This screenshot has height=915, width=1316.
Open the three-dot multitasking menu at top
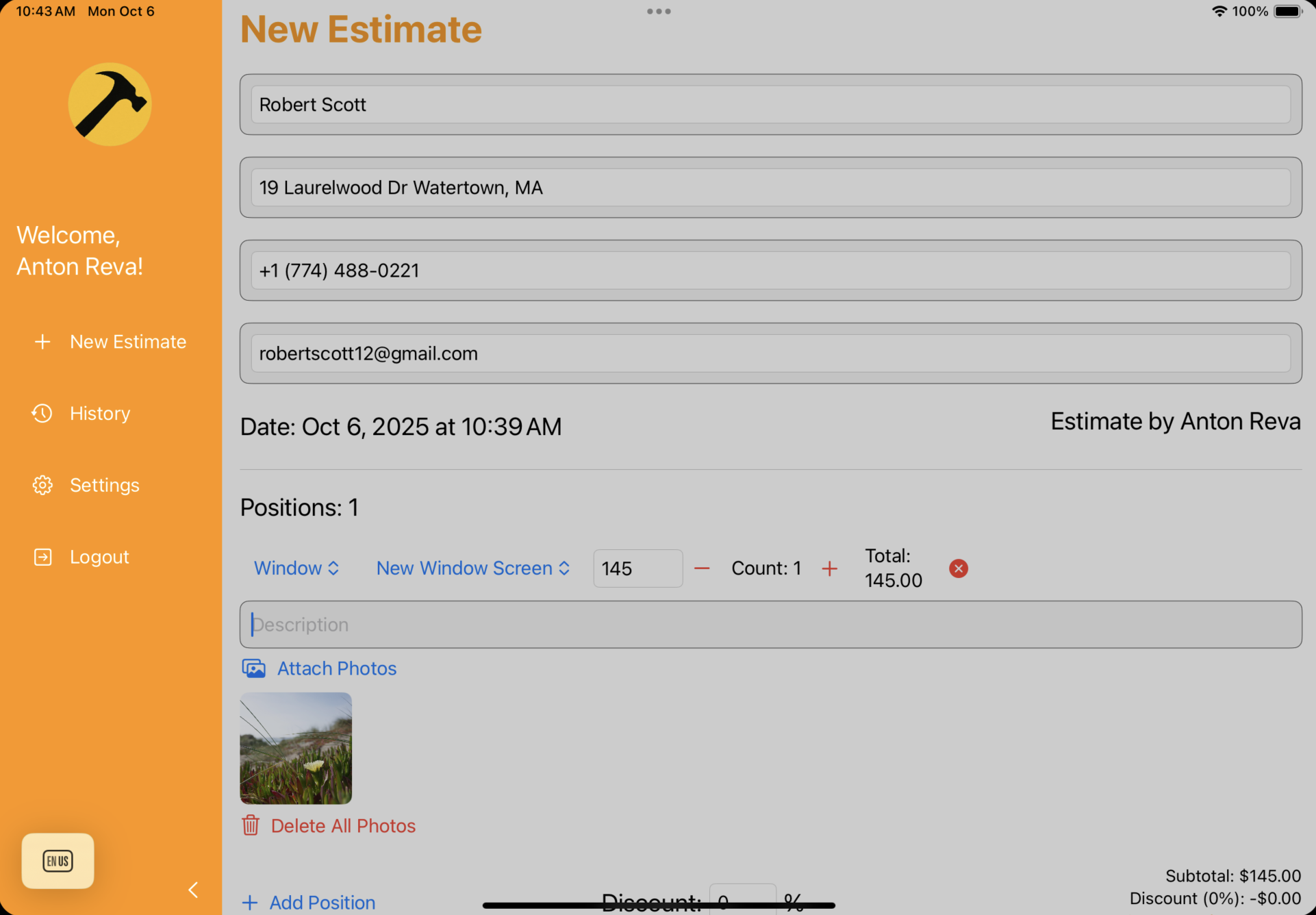659,12
